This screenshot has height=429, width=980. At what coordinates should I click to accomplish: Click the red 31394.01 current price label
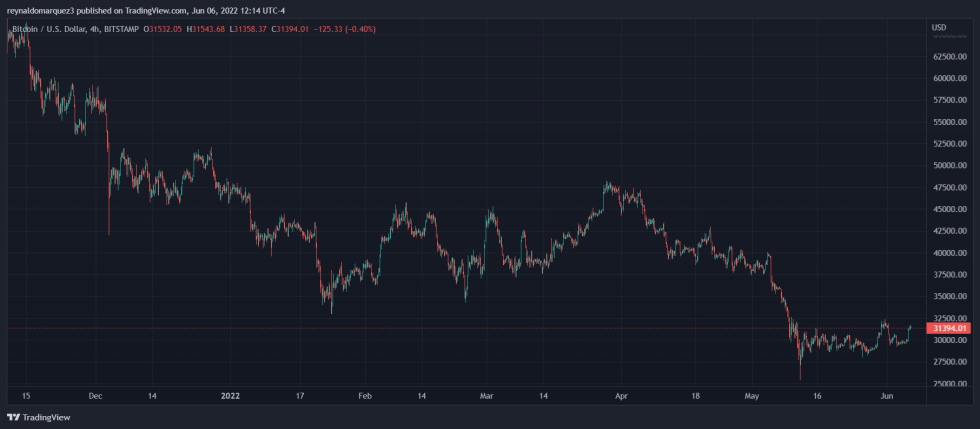click(948, 328)
